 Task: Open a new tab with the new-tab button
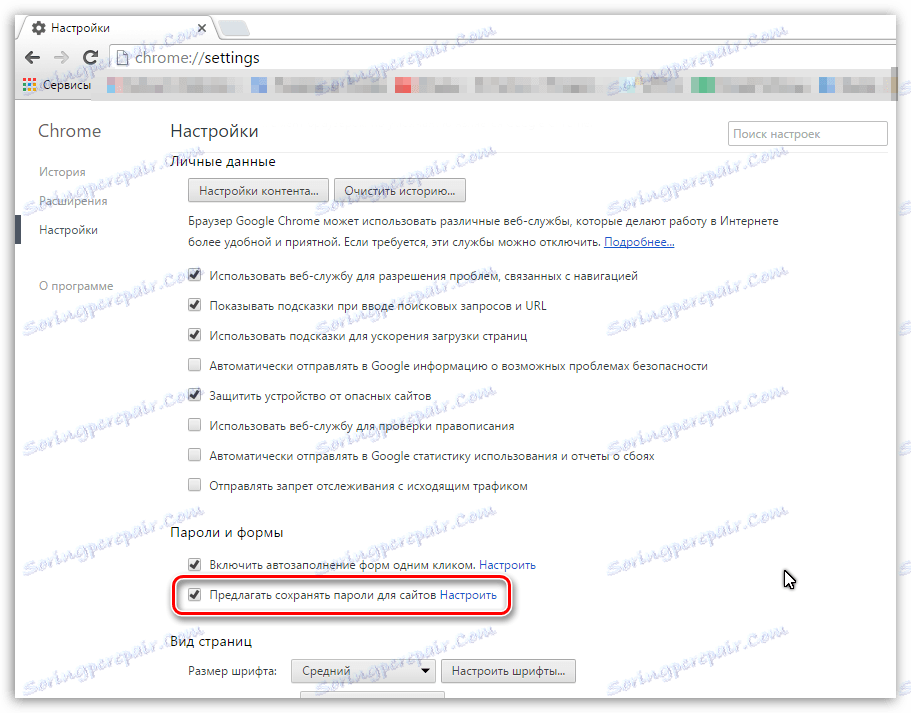coord(234,27)
